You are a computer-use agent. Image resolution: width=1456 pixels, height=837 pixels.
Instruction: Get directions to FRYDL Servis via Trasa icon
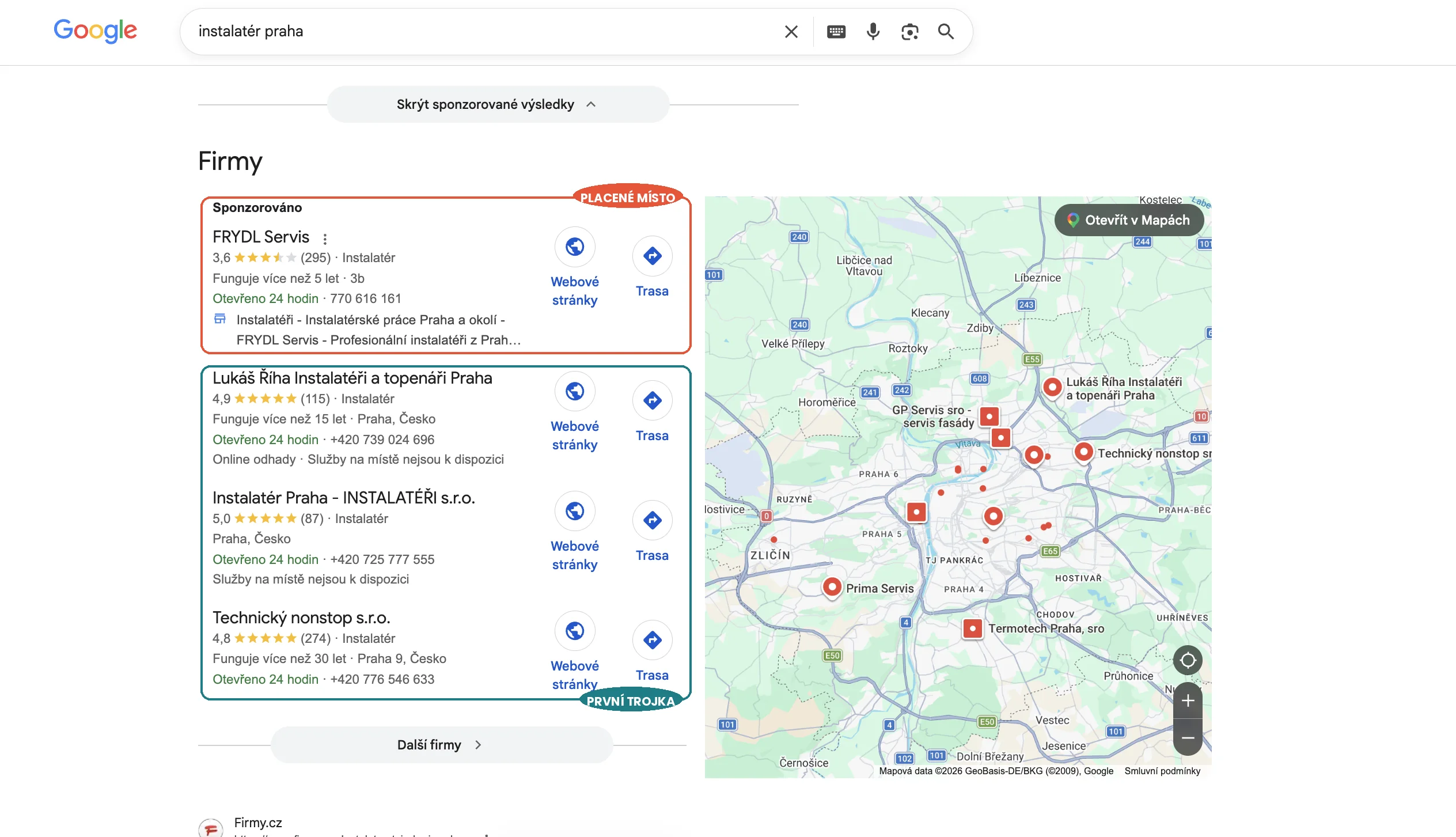(652, 256)
